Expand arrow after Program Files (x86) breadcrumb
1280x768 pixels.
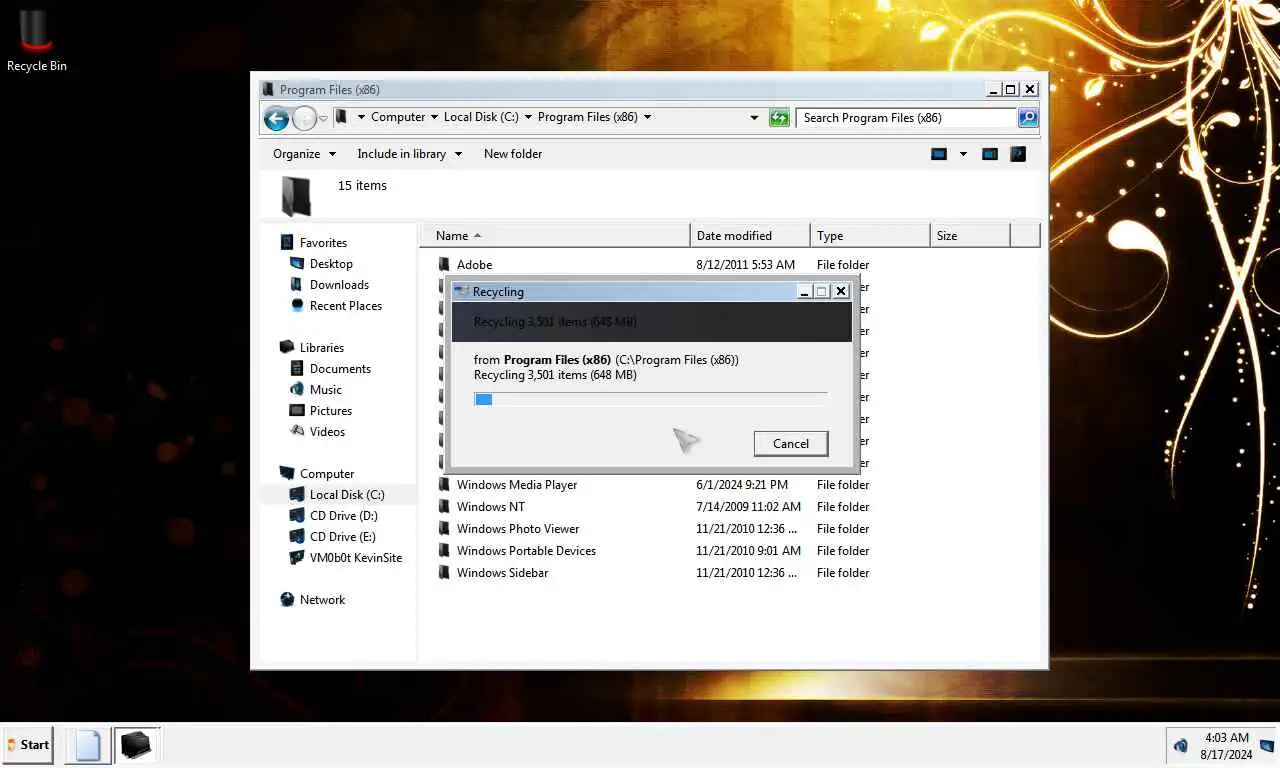(647, 117)
